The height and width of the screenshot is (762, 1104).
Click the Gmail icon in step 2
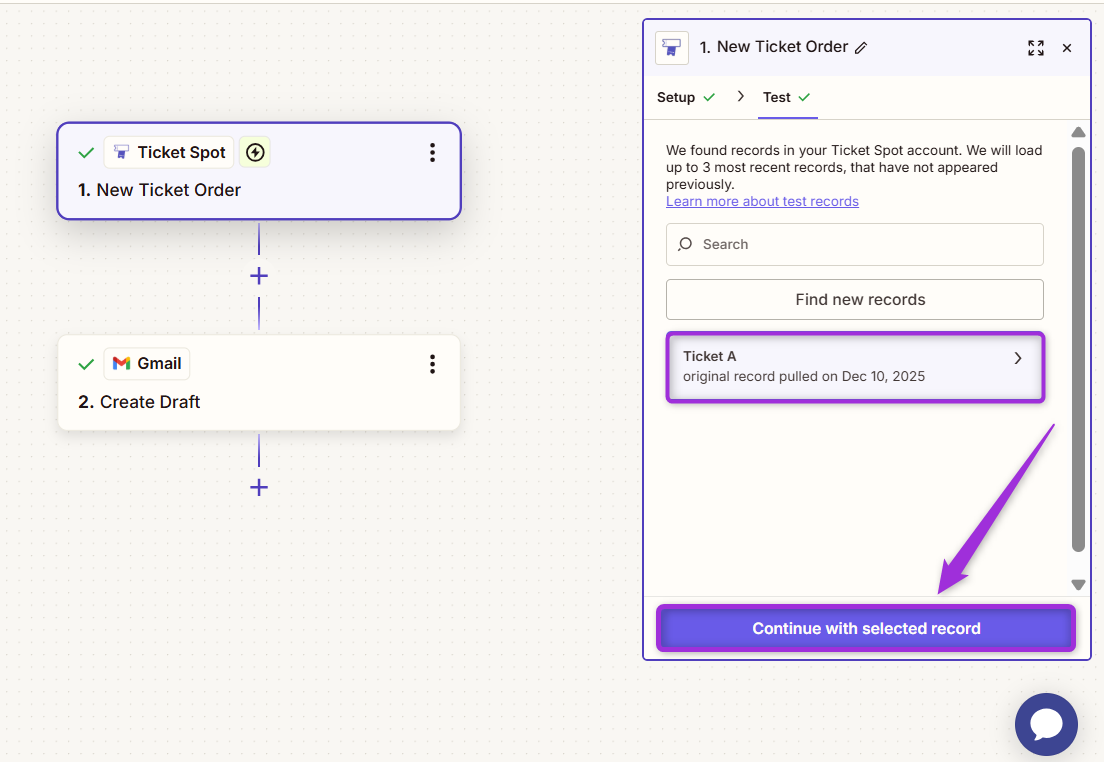[121, 363]
